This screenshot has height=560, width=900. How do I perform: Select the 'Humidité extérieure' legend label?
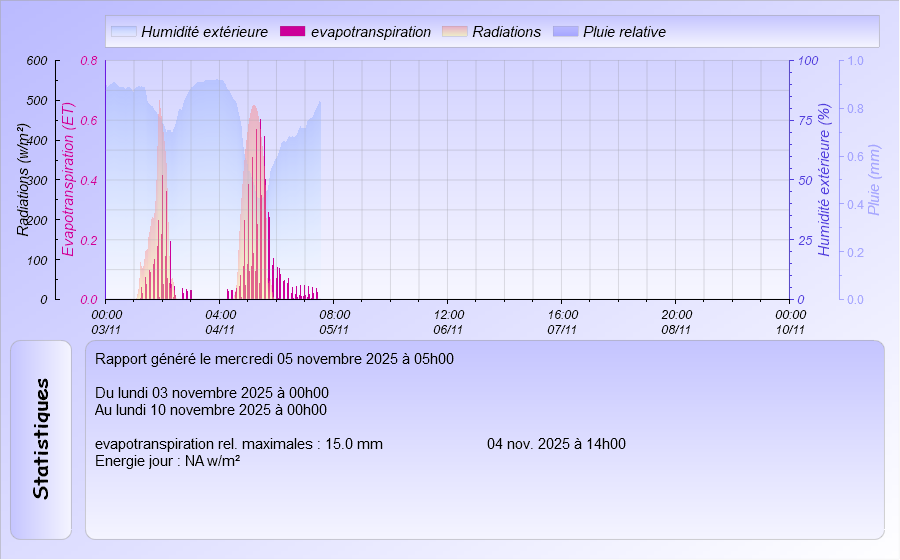(x=204, y=32)
